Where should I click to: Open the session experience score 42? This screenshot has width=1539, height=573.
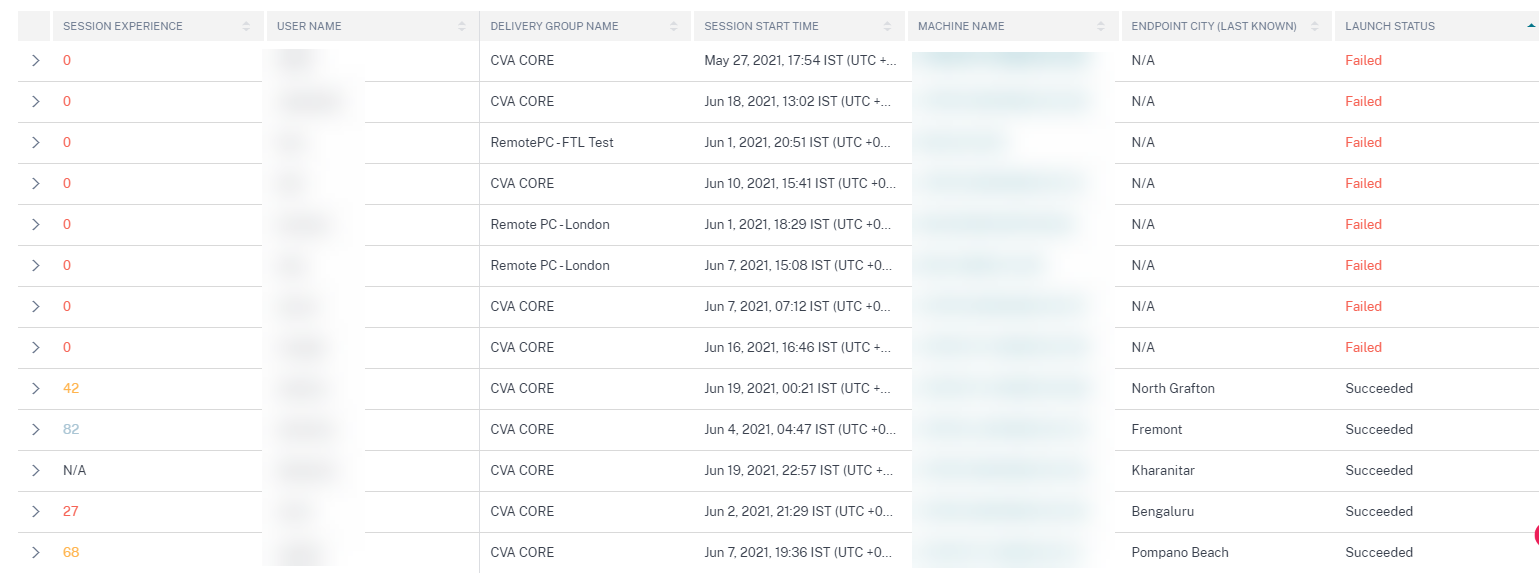pos(71,389)
